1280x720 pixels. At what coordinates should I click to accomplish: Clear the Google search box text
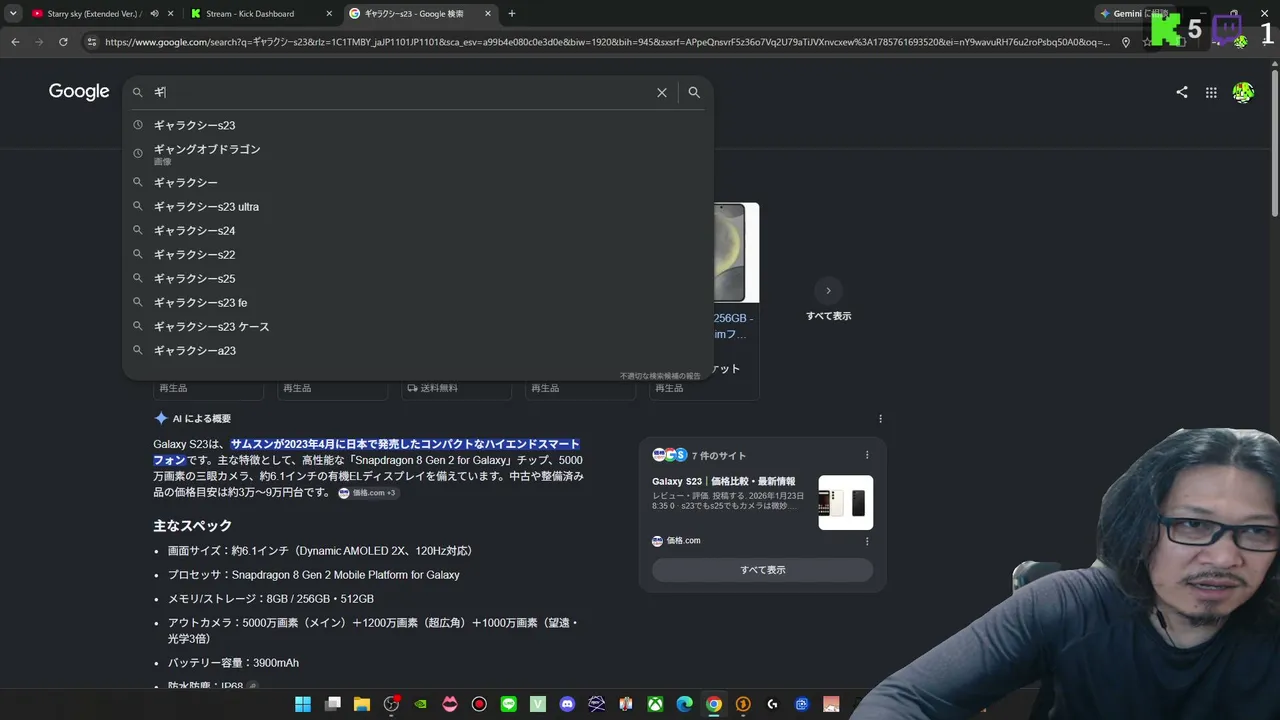(662, 92)
